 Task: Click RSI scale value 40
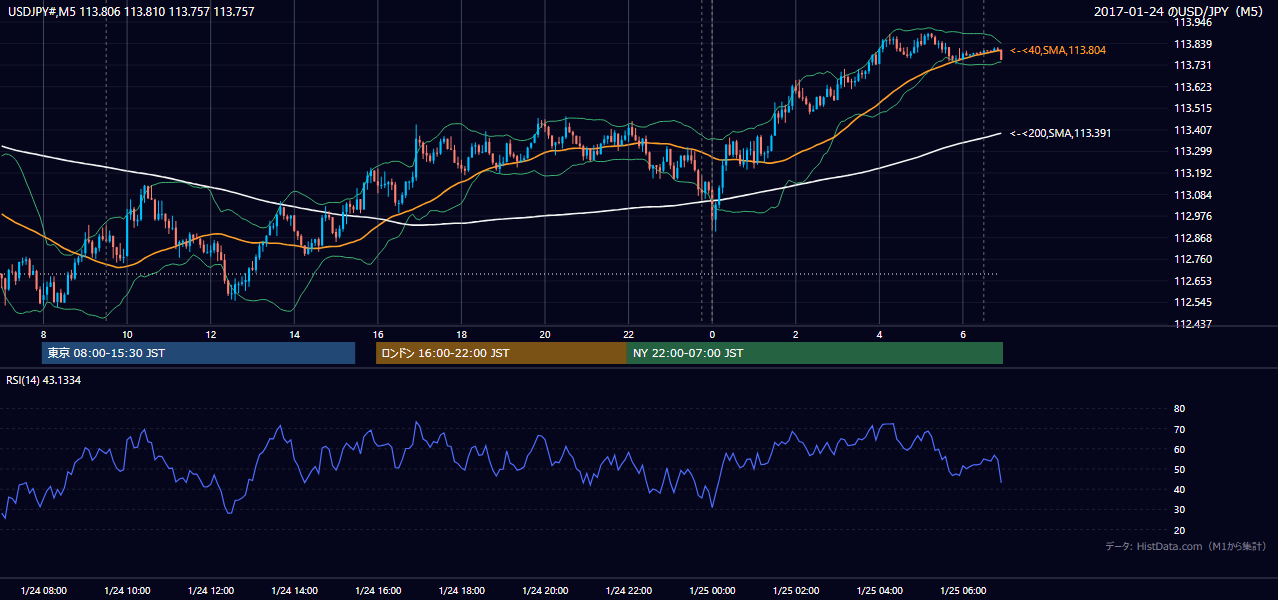1179,489
